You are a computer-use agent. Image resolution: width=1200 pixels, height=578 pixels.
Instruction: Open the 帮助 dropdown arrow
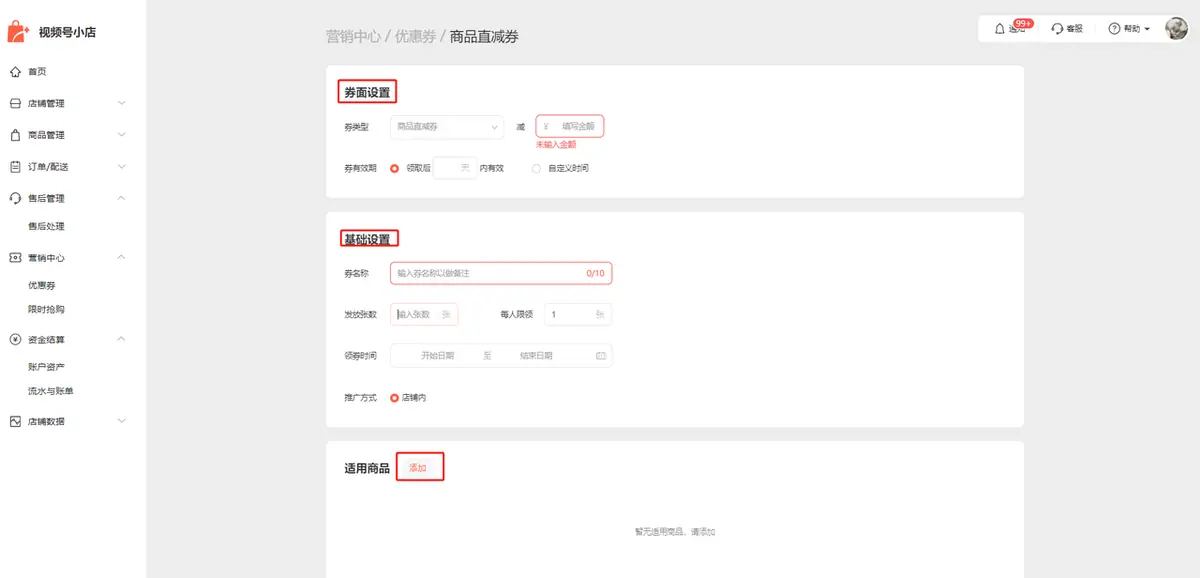click(x=1147, y=29)
